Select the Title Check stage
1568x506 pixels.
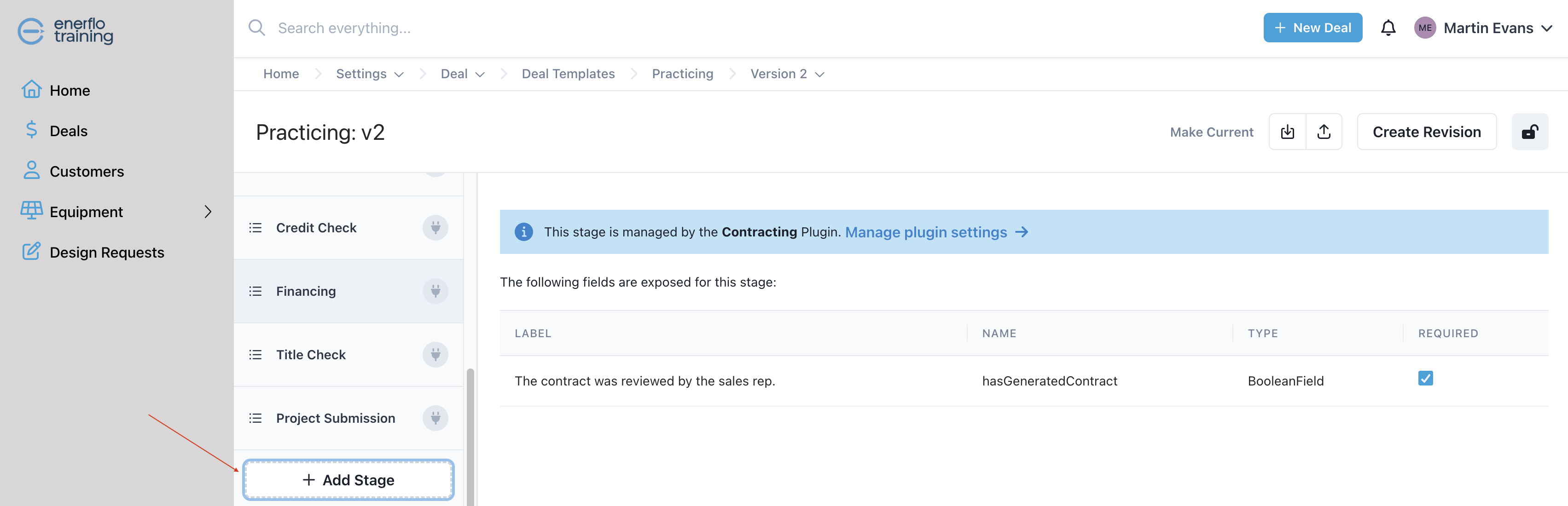tap(348, 355)
